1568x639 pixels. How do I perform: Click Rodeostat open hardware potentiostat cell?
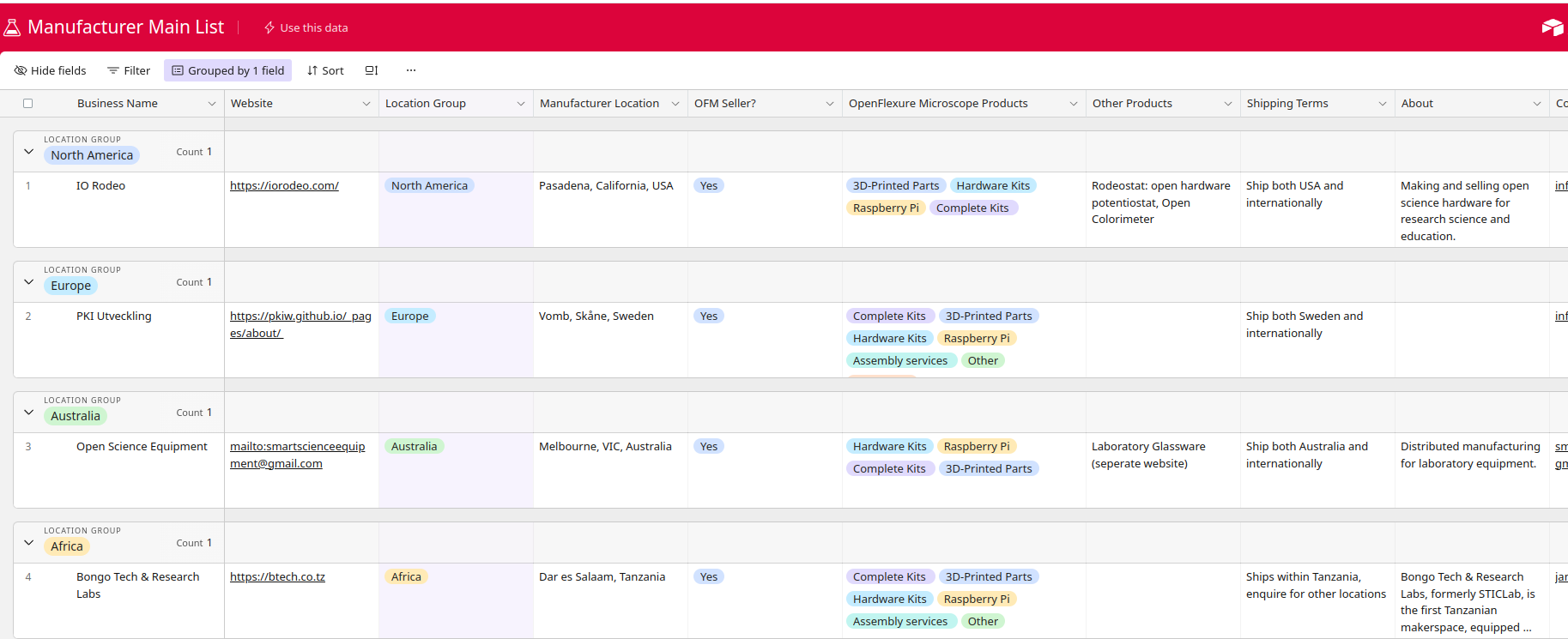pyautogui.click(x=1163, y=210)
